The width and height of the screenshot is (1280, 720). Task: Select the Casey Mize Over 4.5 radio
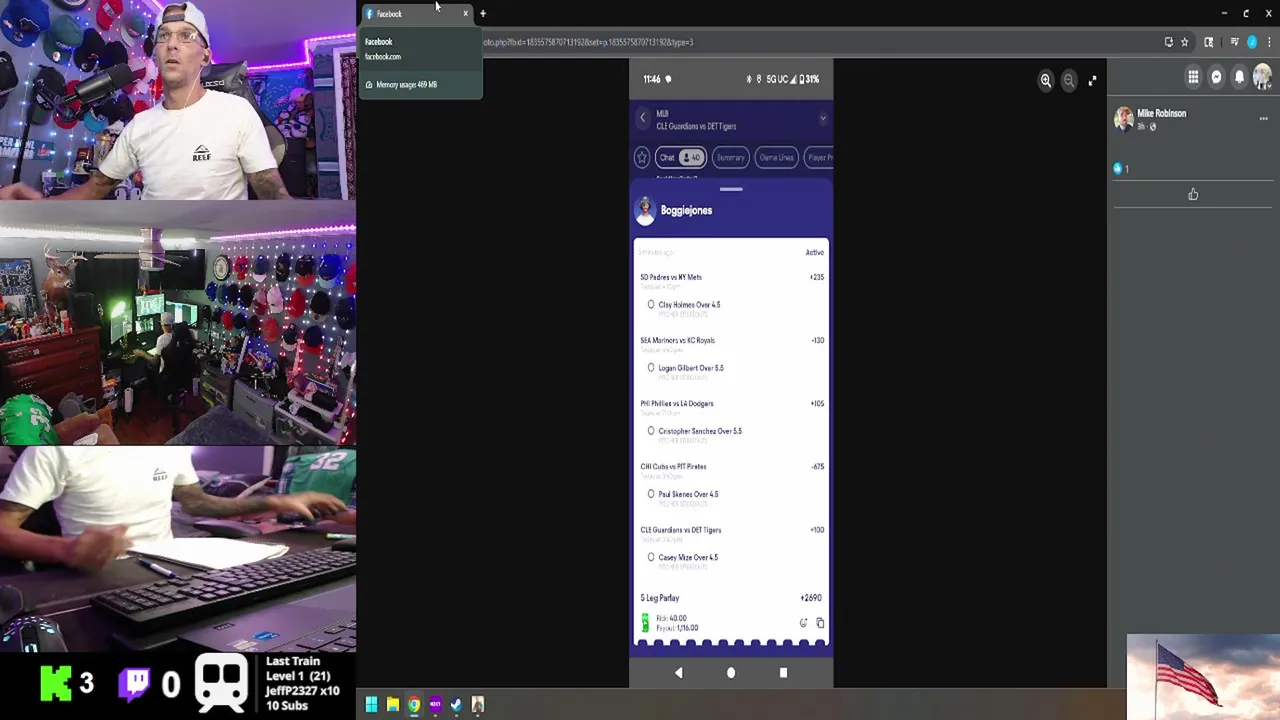point(651,557)
